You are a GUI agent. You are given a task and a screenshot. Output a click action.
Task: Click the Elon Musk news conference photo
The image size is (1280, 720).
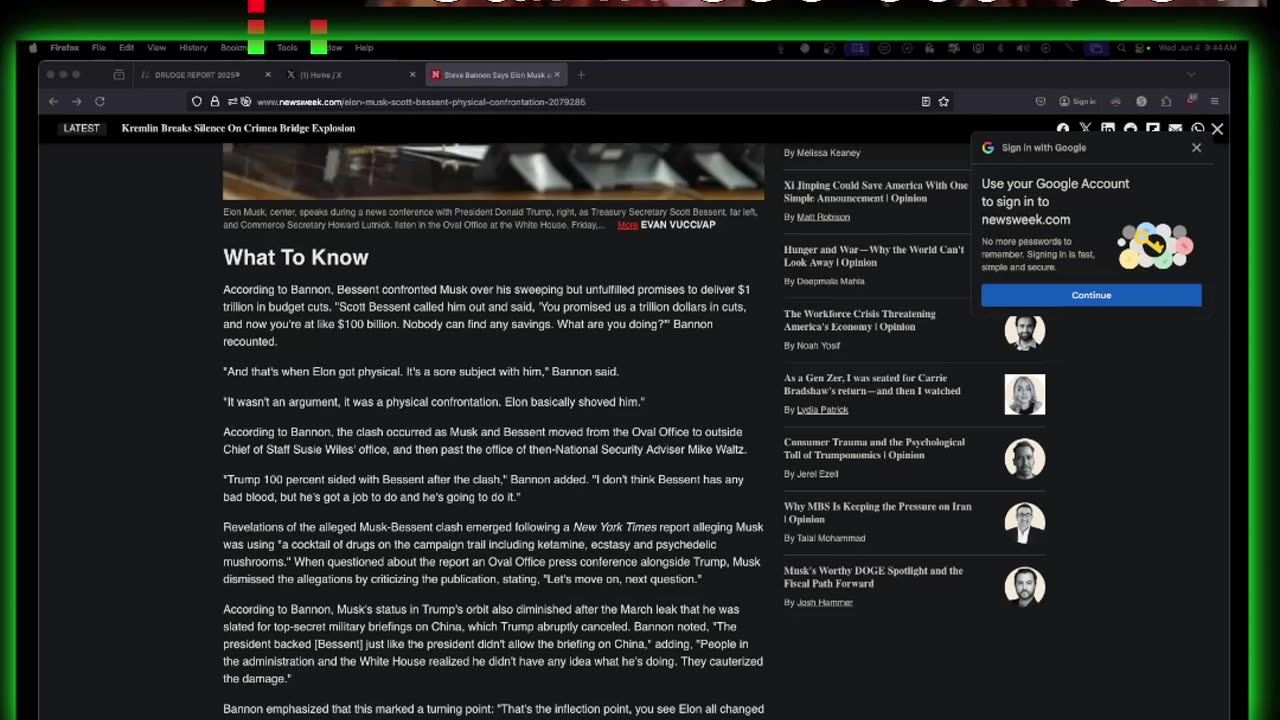coord(493,171)
